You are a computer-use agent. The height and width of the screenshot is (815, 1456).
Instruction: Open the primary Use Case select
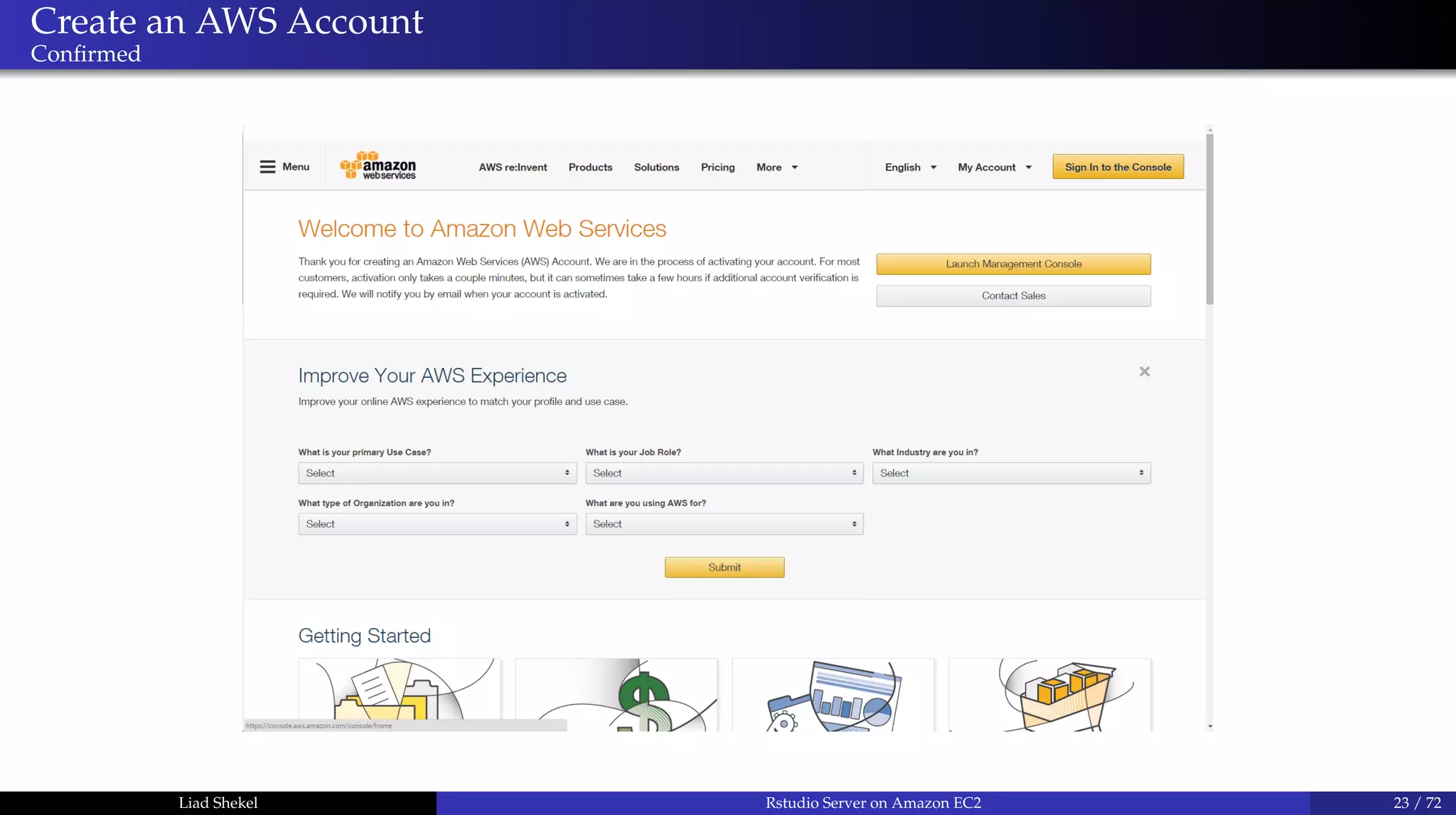point(437,473)
